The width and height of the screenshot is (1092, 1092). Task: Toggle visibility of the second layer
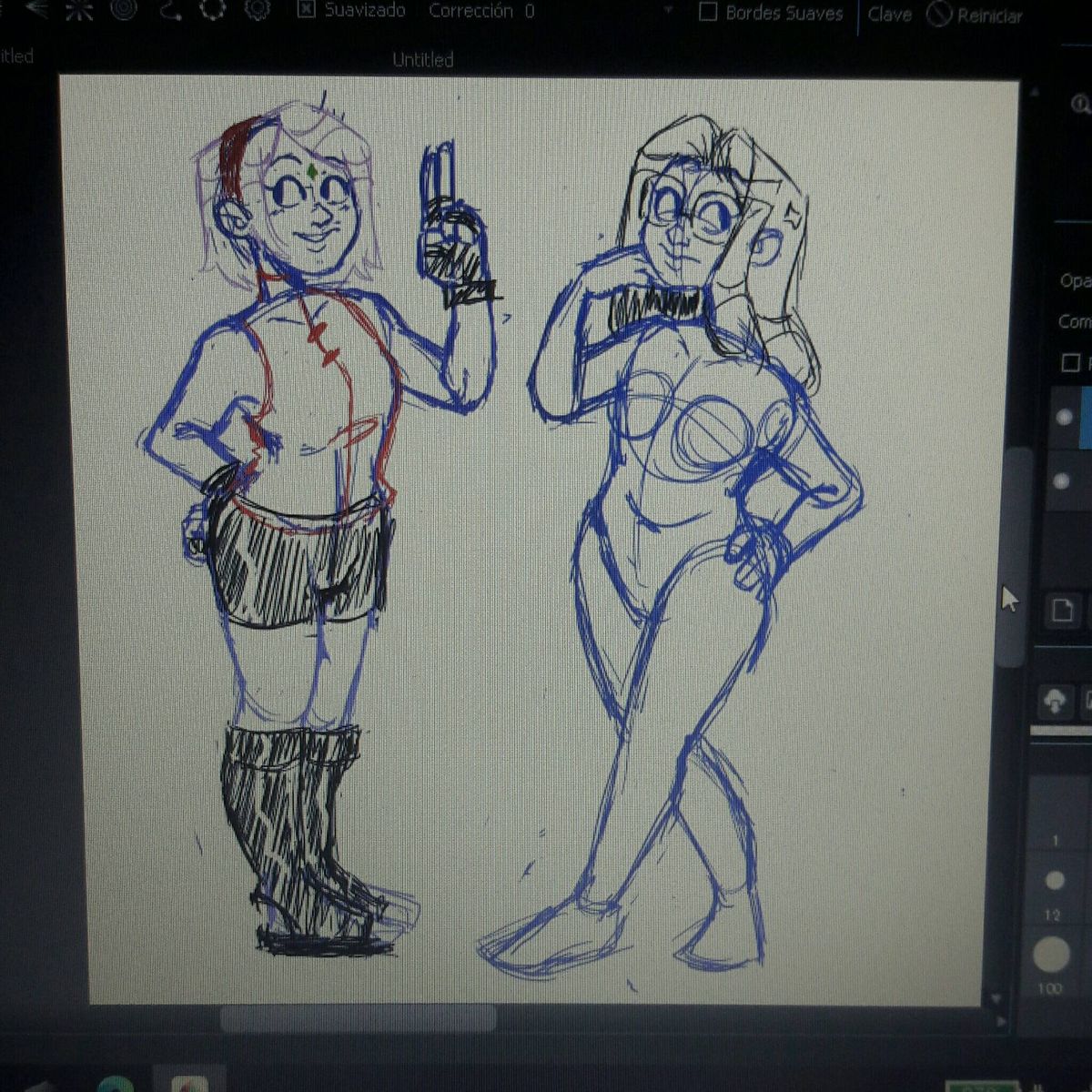coord(1061,480)
